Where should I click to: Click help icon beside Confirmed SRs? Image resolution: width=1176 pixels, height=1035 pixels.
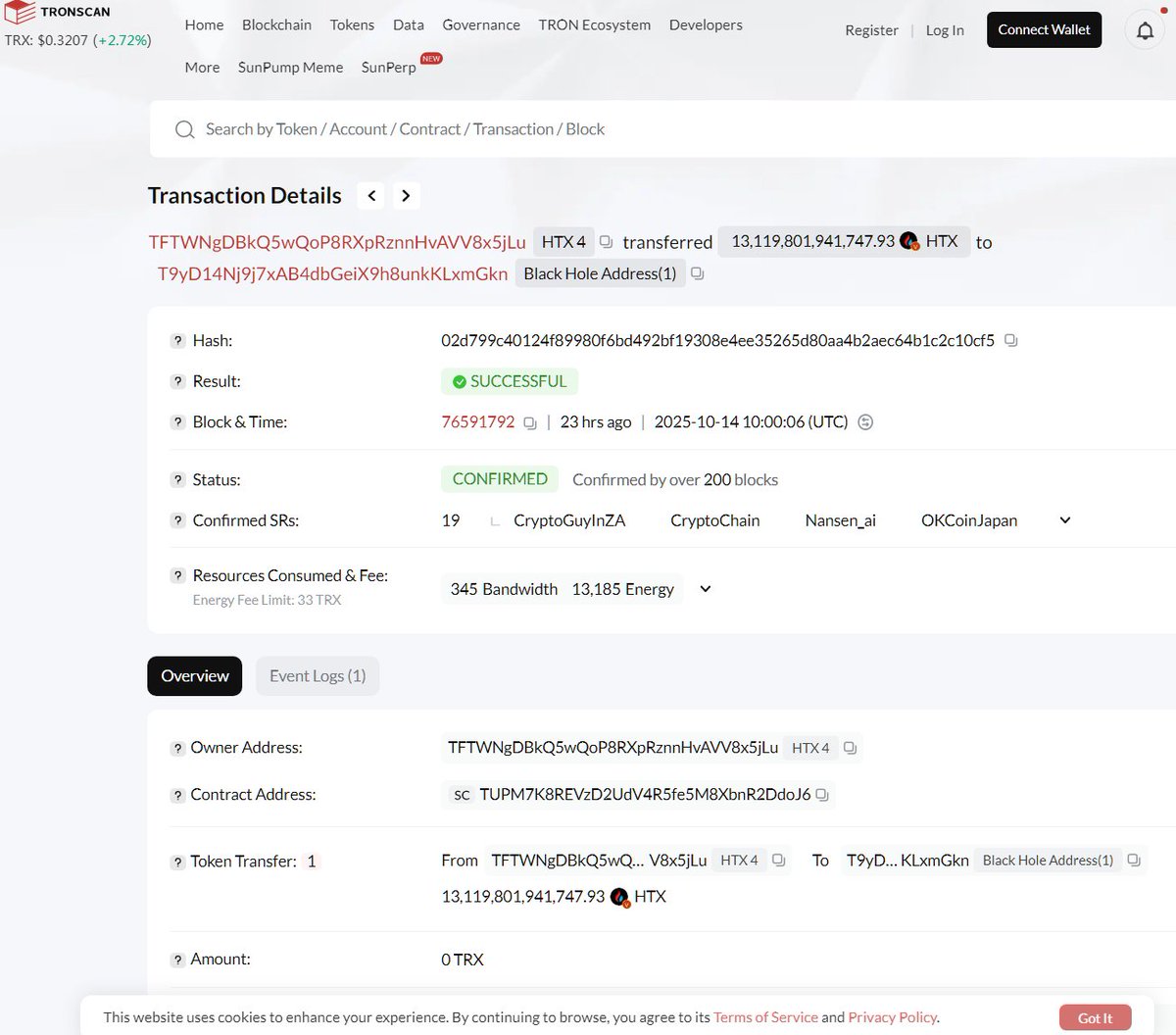(x=177, y=520)
